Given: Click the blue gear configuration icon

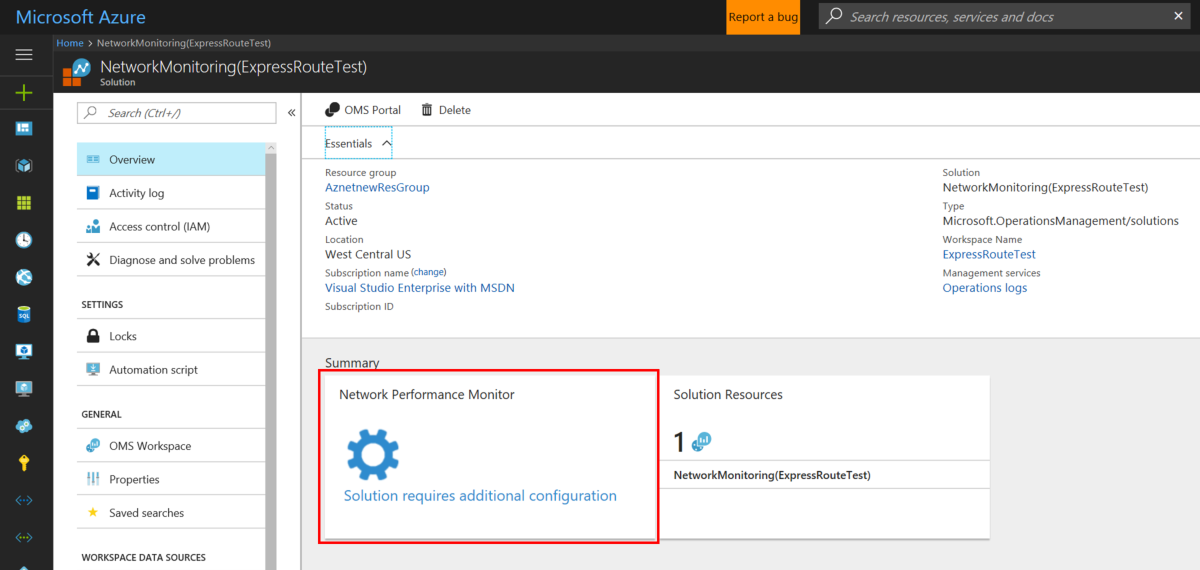Looking at the screenshot, I should point(373,454).
